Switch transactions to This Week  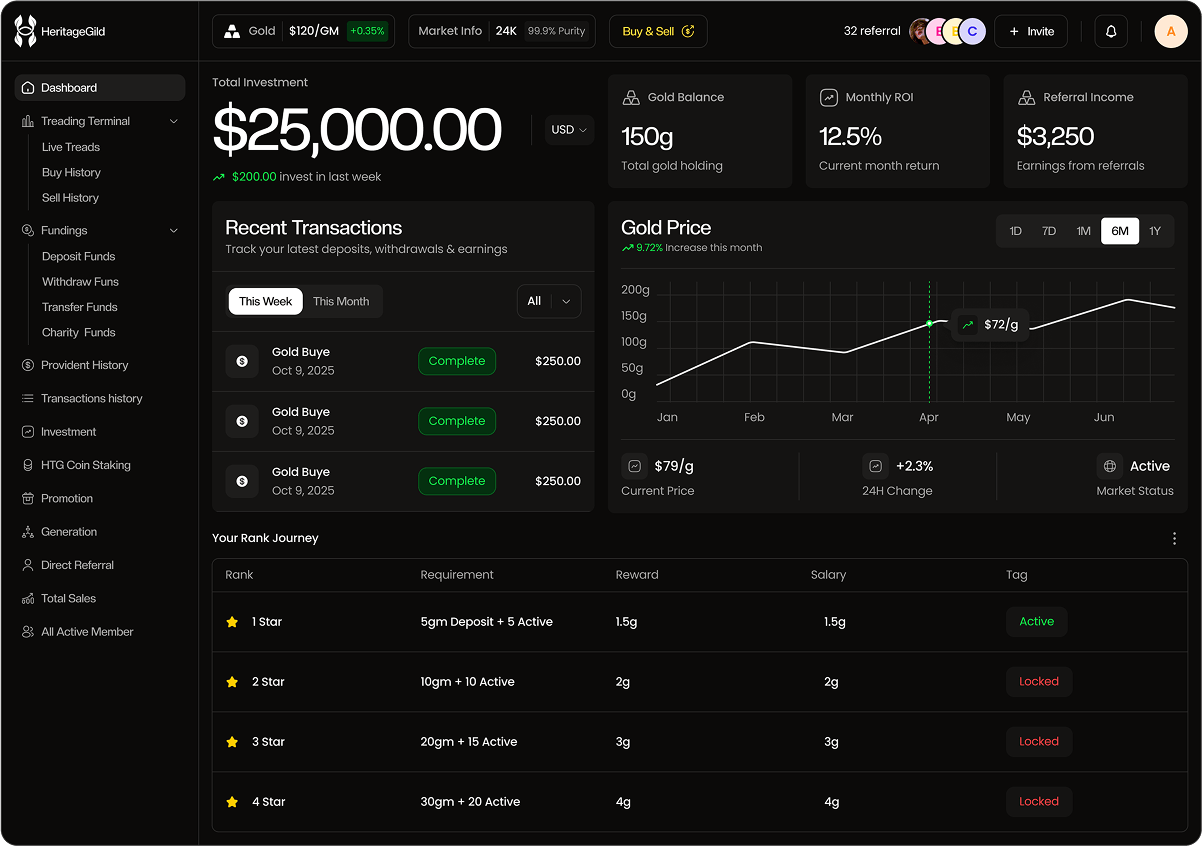(265, 301)
